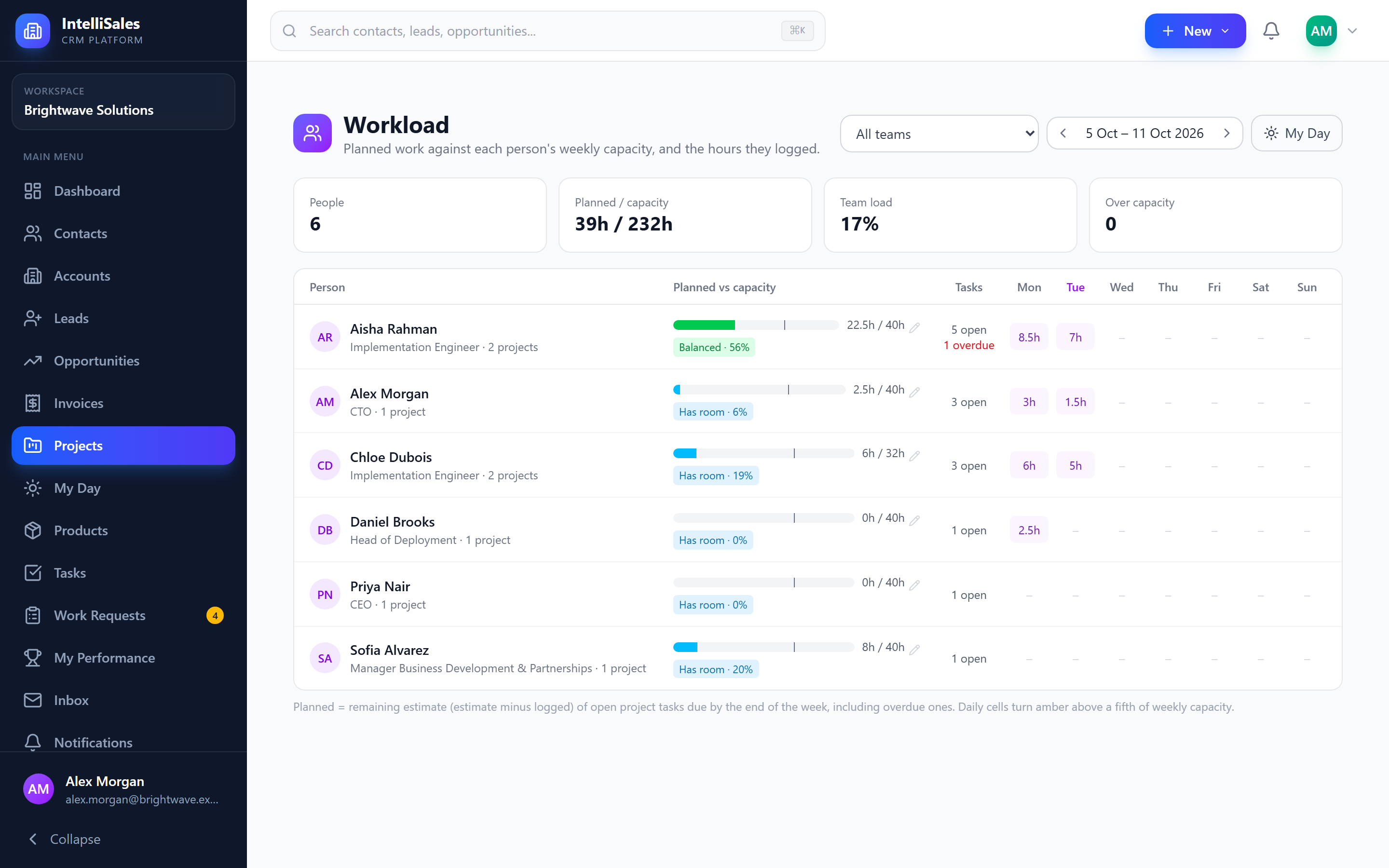Click the Workload page people icon
This screenshot has width=1389, height=868.
tap(312, 133)
